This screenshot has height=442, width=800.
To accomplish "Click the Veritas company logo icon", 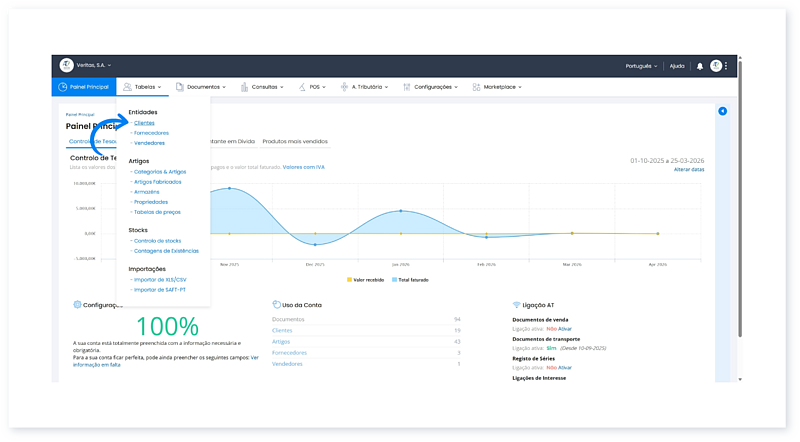I will tap(67, 65).
